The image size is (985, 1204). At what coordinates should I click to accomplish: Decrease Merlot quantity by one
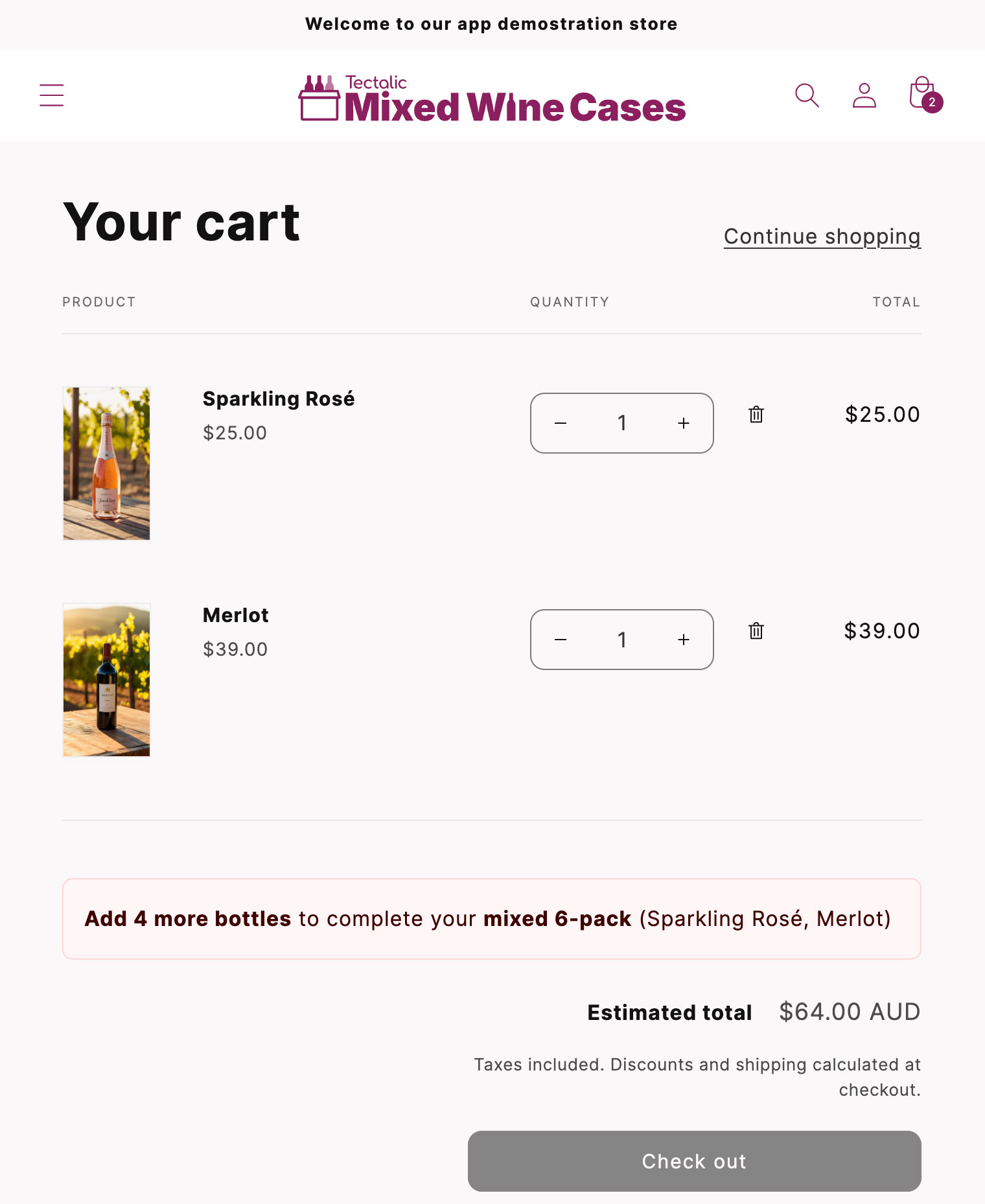pos(561,640)
